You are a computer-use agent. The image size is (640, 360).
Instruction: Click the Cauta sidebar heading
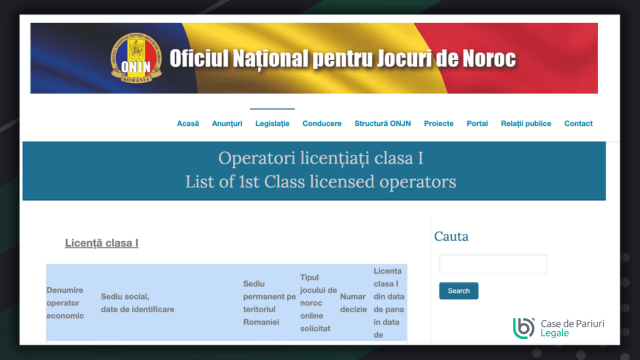pos(451,236)
